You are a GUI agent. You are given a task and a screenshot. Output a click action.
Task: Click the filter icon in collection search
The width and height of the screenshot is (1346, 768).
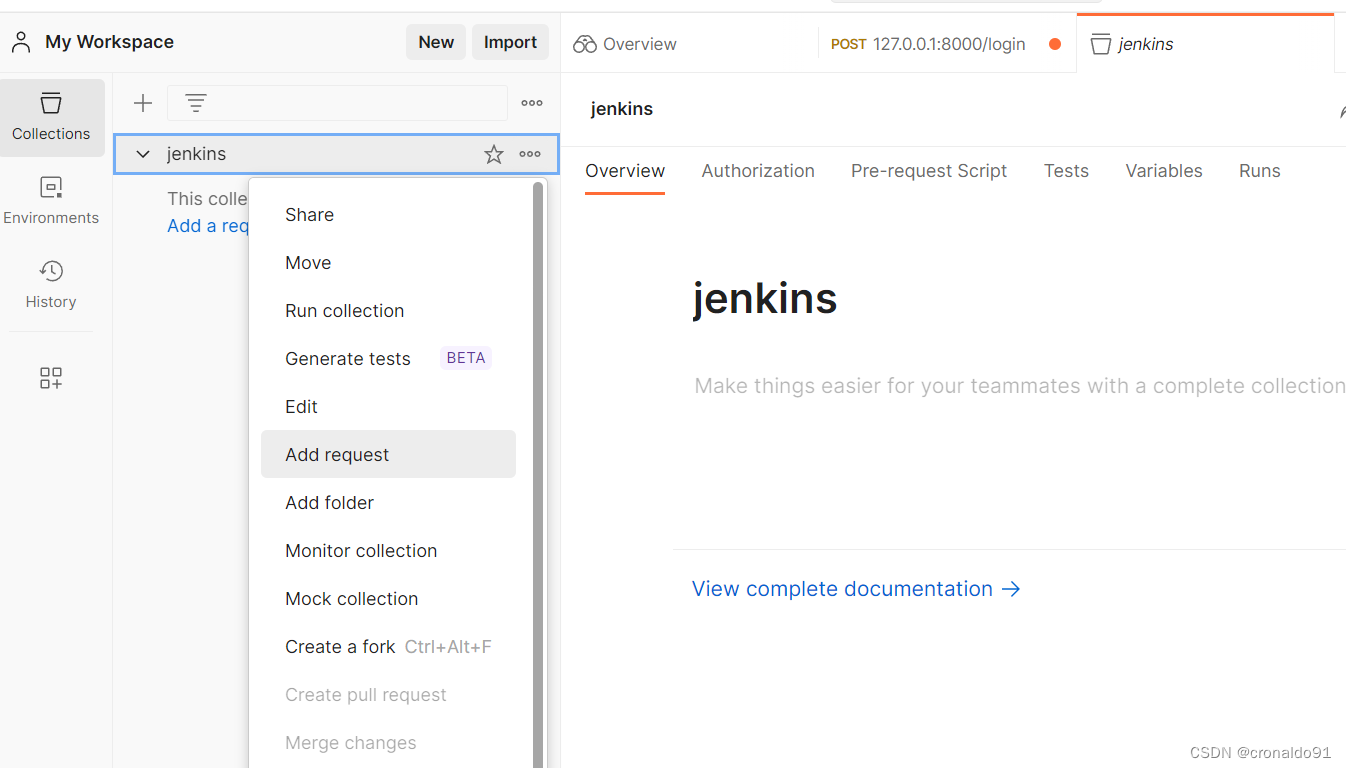coord(196,103)
